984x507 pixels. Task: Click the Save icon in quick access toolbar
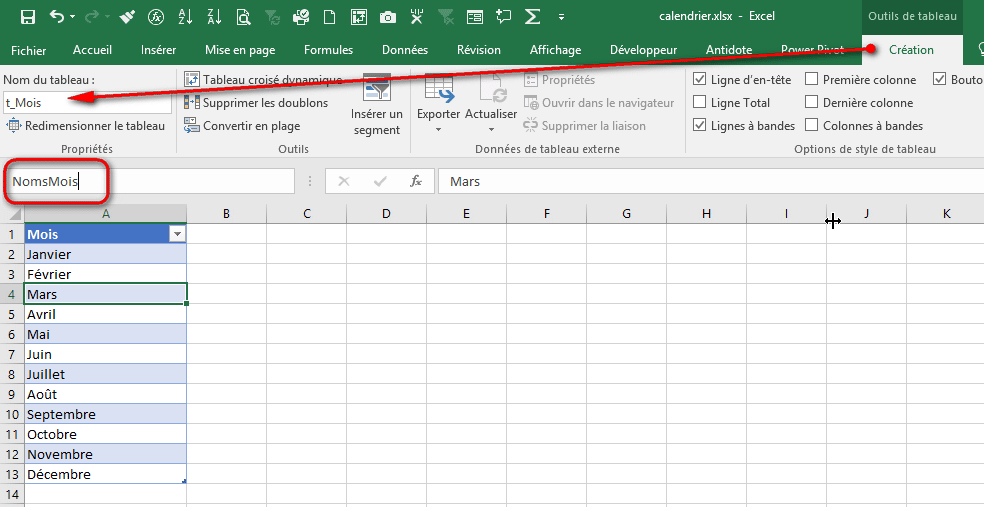(x=28, y=17)
